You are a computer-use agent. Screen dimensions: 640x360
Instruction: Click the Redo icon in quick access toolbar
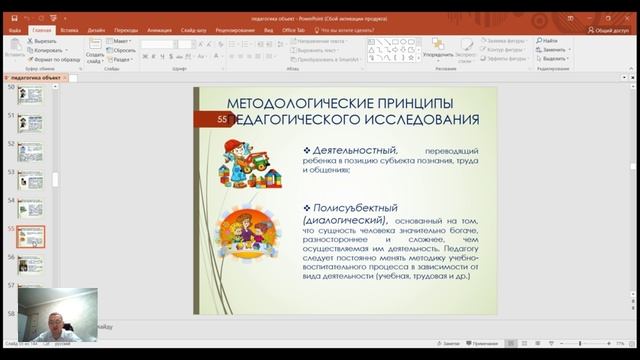pyautogui.click(x=41, y=18)
